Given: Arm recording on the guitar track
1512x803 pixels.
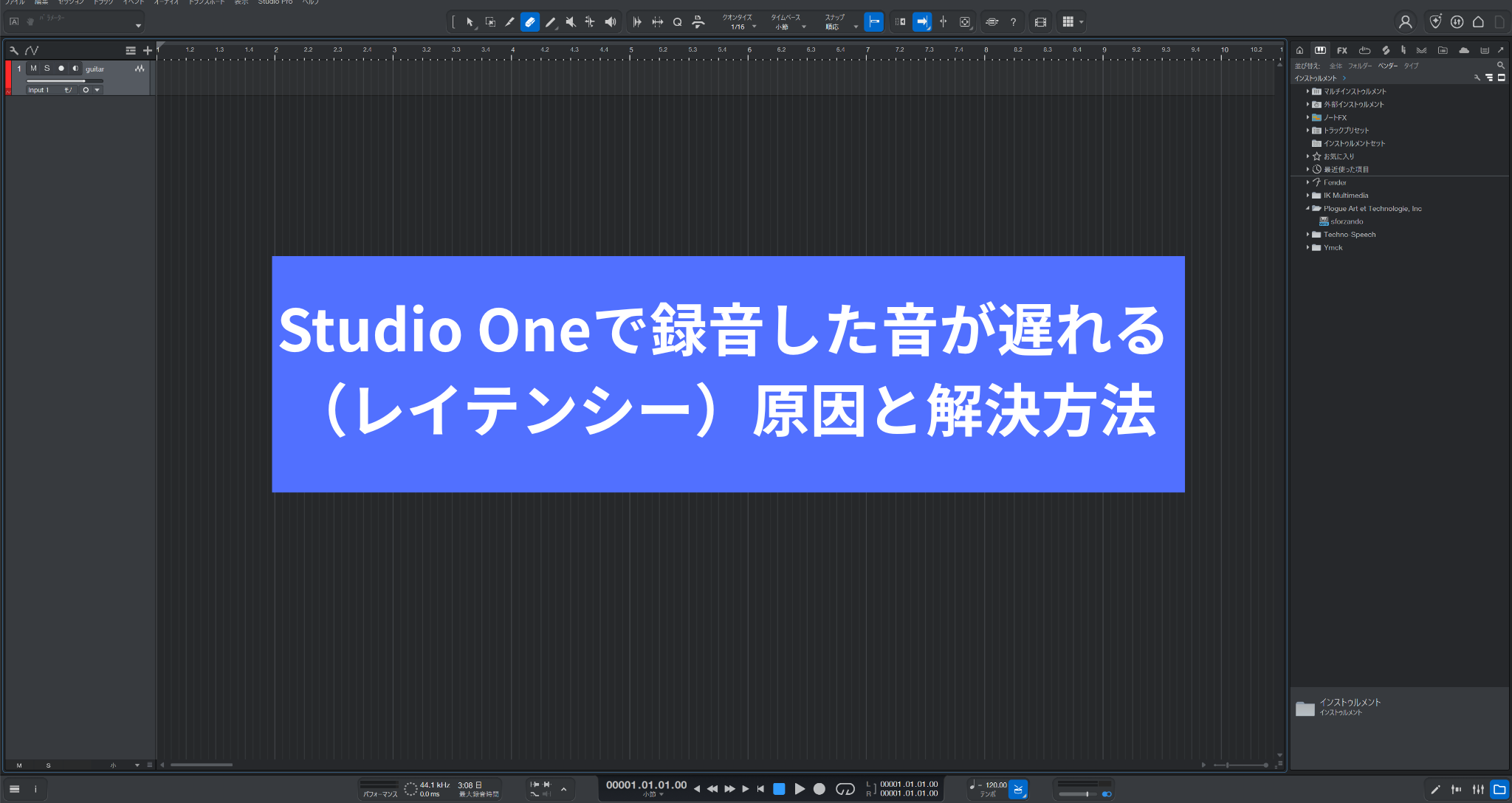Looking at the screenshot, I should tap(61, 69).
